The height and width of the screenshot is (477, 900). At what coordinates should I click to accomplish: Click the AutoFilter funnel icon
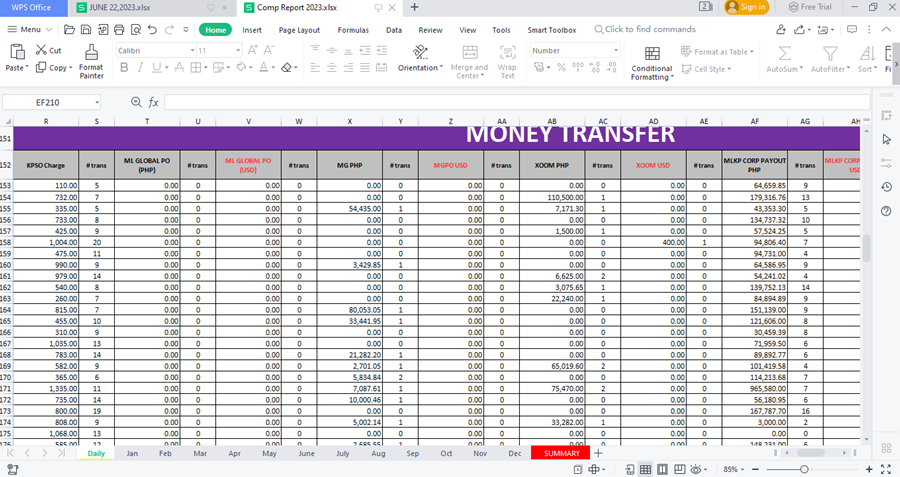click(x=830, y=54)
